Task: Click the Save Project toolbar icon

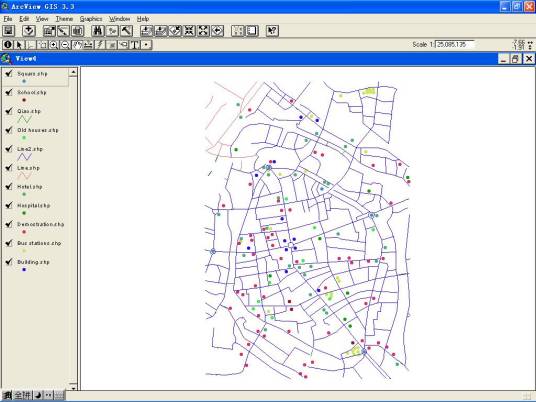Action: [9, 31]
